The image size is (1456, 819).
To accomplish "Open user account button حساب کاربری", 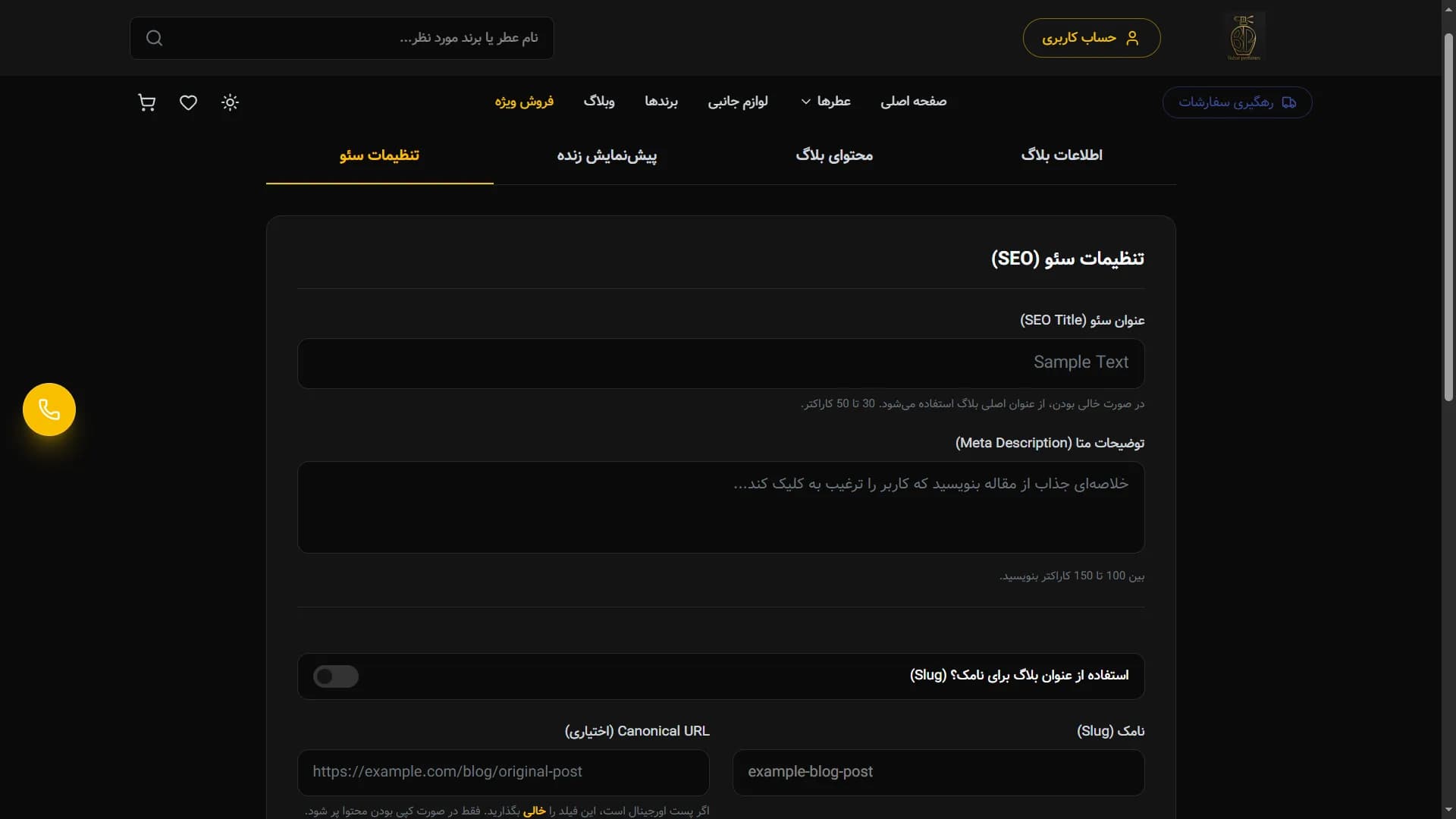I will pos(1091,38).
